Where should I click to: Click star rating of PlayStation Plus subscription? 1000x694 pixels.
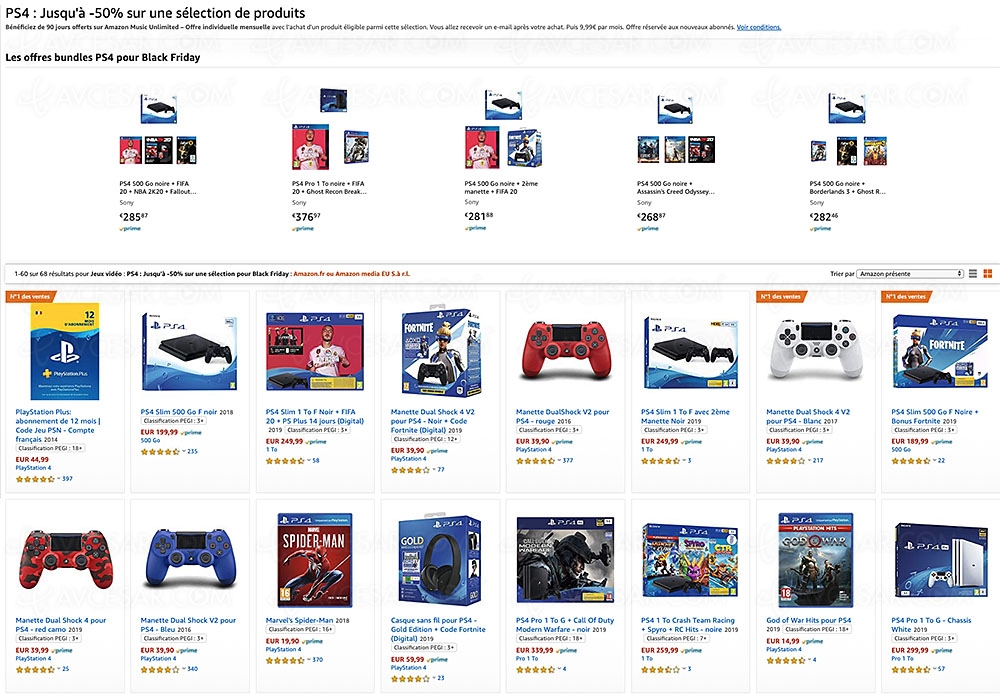[x=34, y=479]
